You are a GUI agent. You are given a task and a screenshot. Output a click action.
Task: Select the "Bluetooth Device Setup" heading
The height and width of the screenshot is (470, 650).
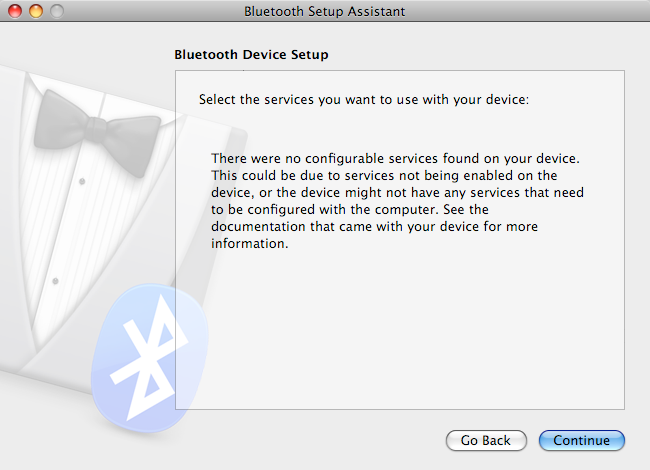pos(251,55)
